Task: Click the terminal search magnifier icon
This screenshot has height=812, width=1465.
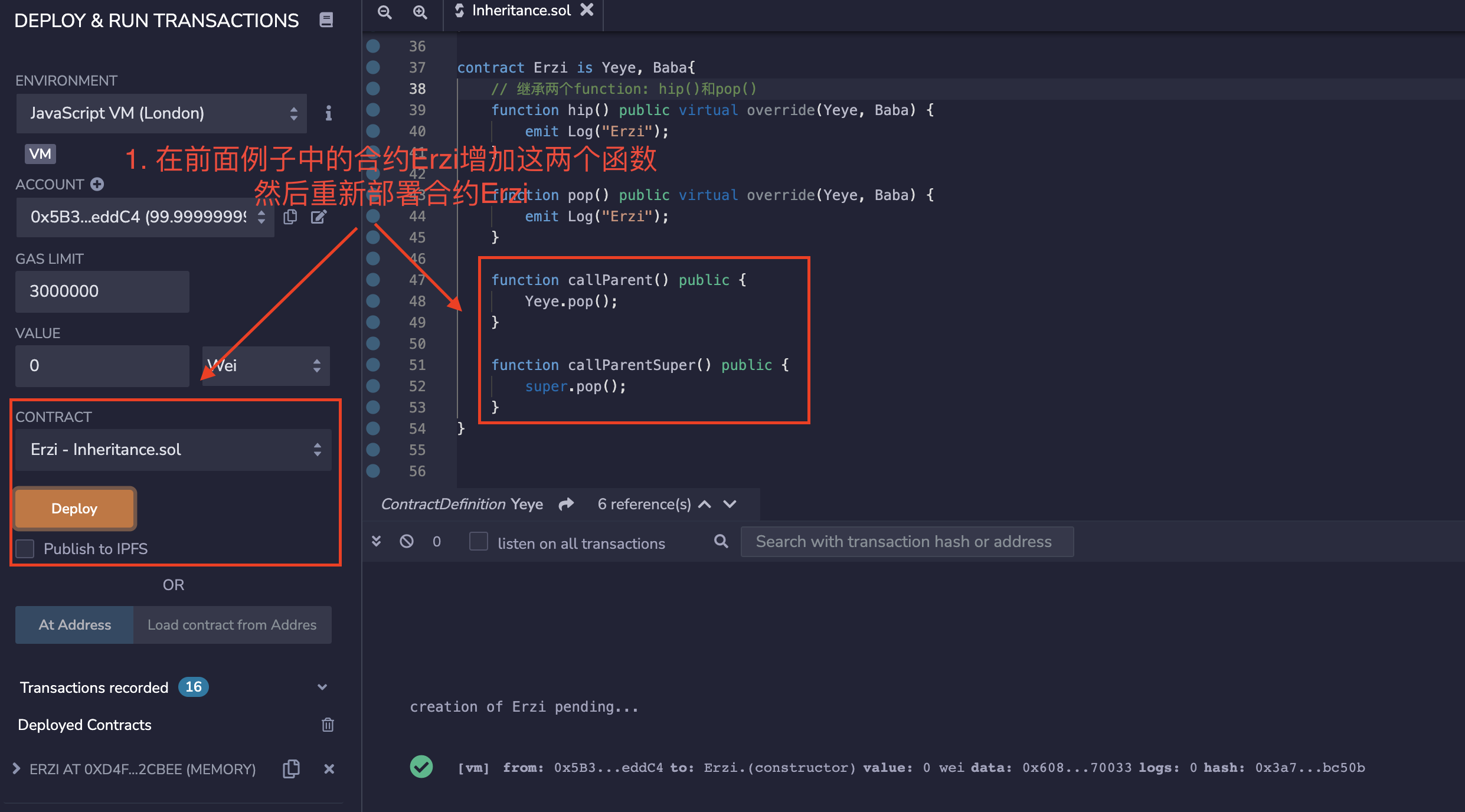Action: tap(721, 541)
